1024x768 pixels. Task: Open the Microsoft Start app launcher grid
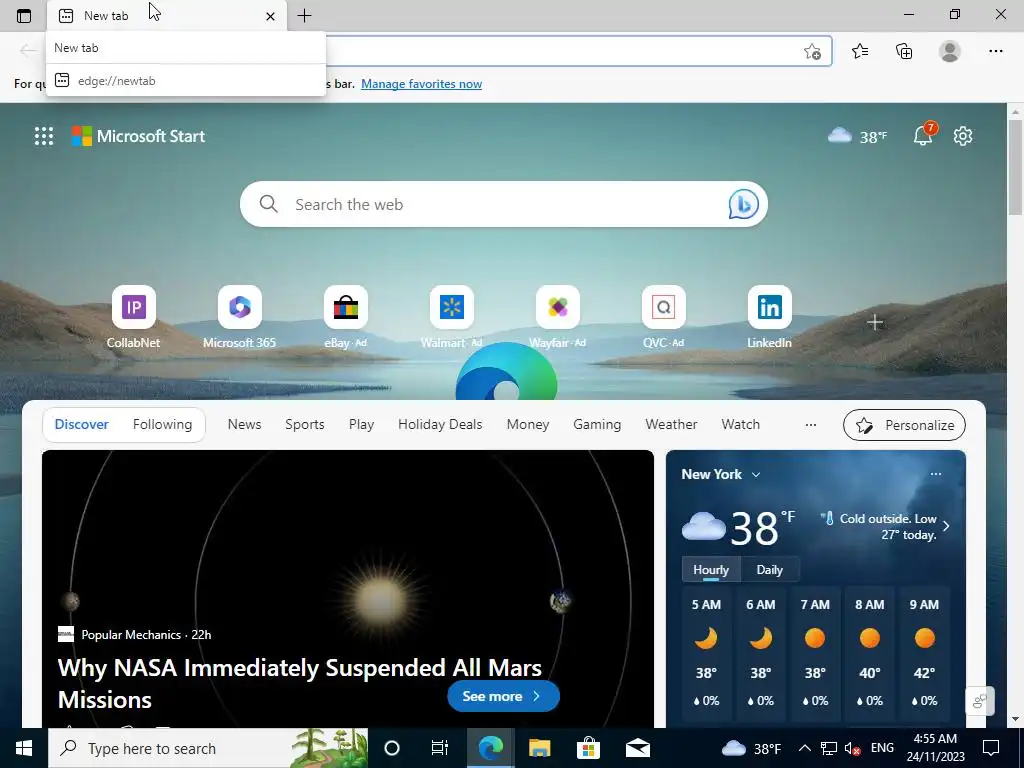(x=44, y=136)
